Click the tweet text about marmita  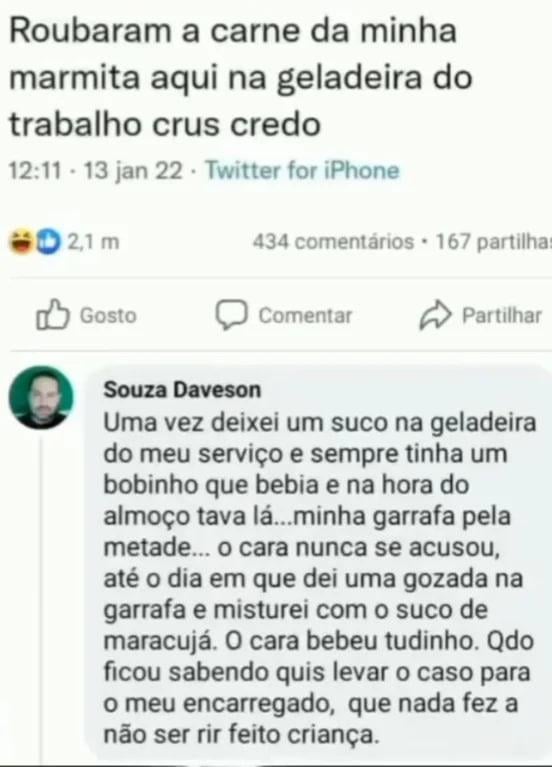click(241, 77)
